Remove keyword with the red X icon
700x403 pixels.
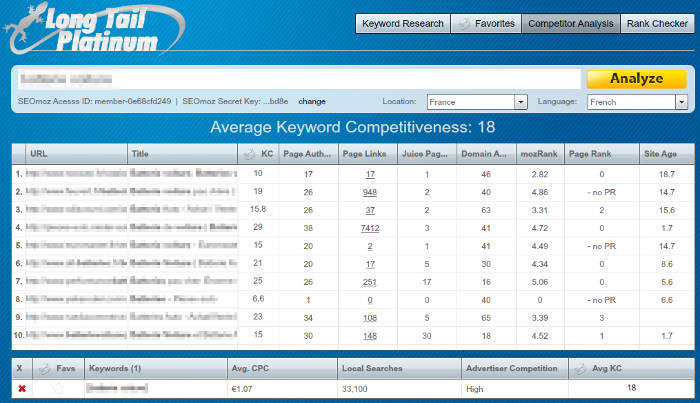point(22,389)
